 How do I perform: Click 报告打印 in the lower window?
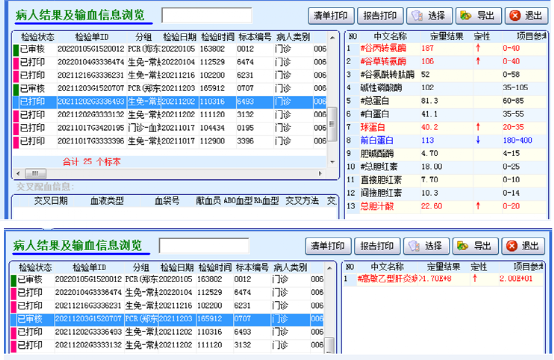377,246
